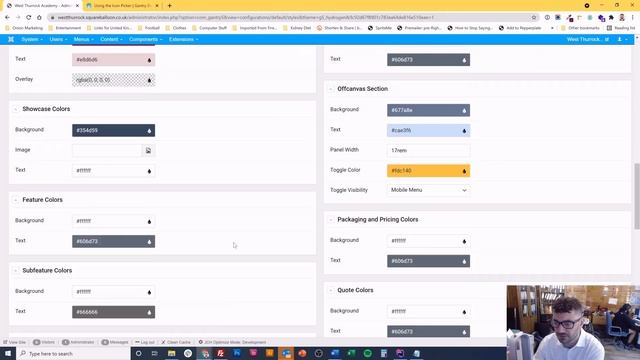The width and height of the screenshot is (640, 360).
Task: Open the Content menu
Action: (x=111, y=39)
